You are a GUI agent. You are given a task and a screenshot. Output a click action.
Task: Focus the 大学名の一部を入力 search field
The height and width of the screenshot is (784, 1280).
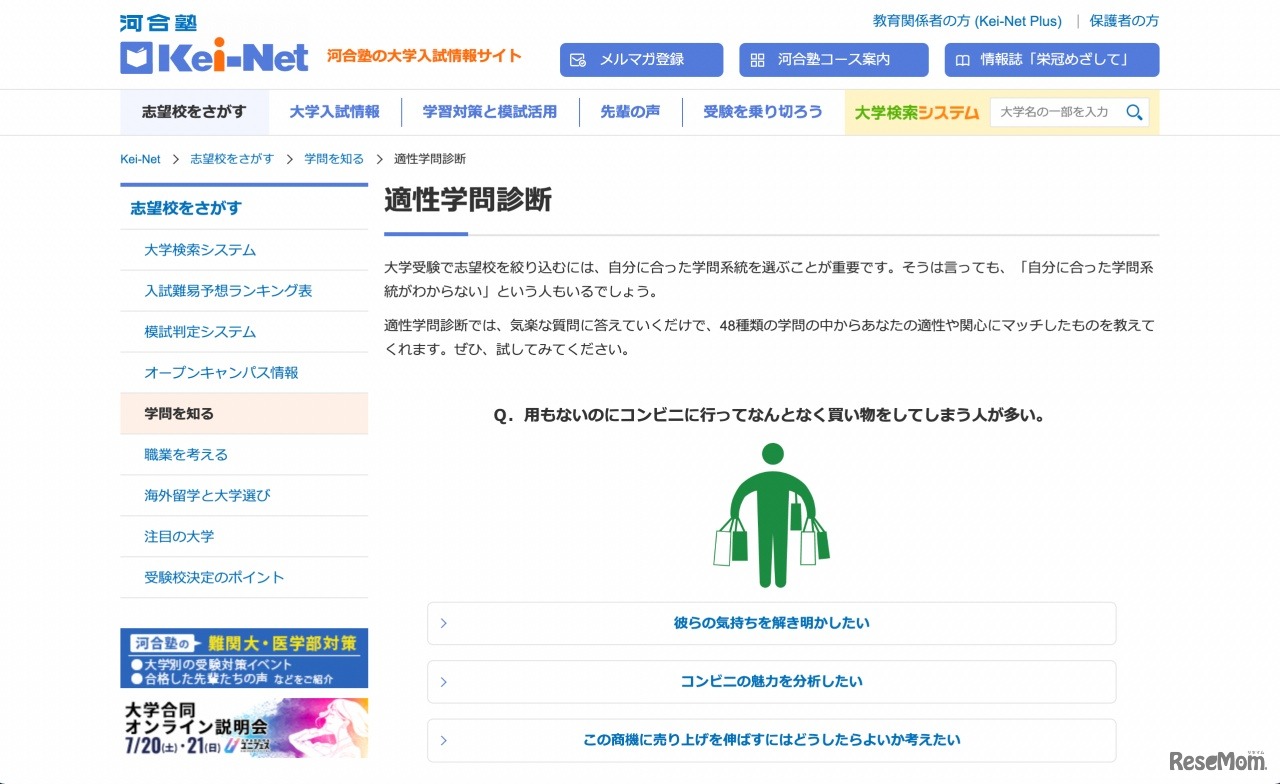tap(1057, 112)
